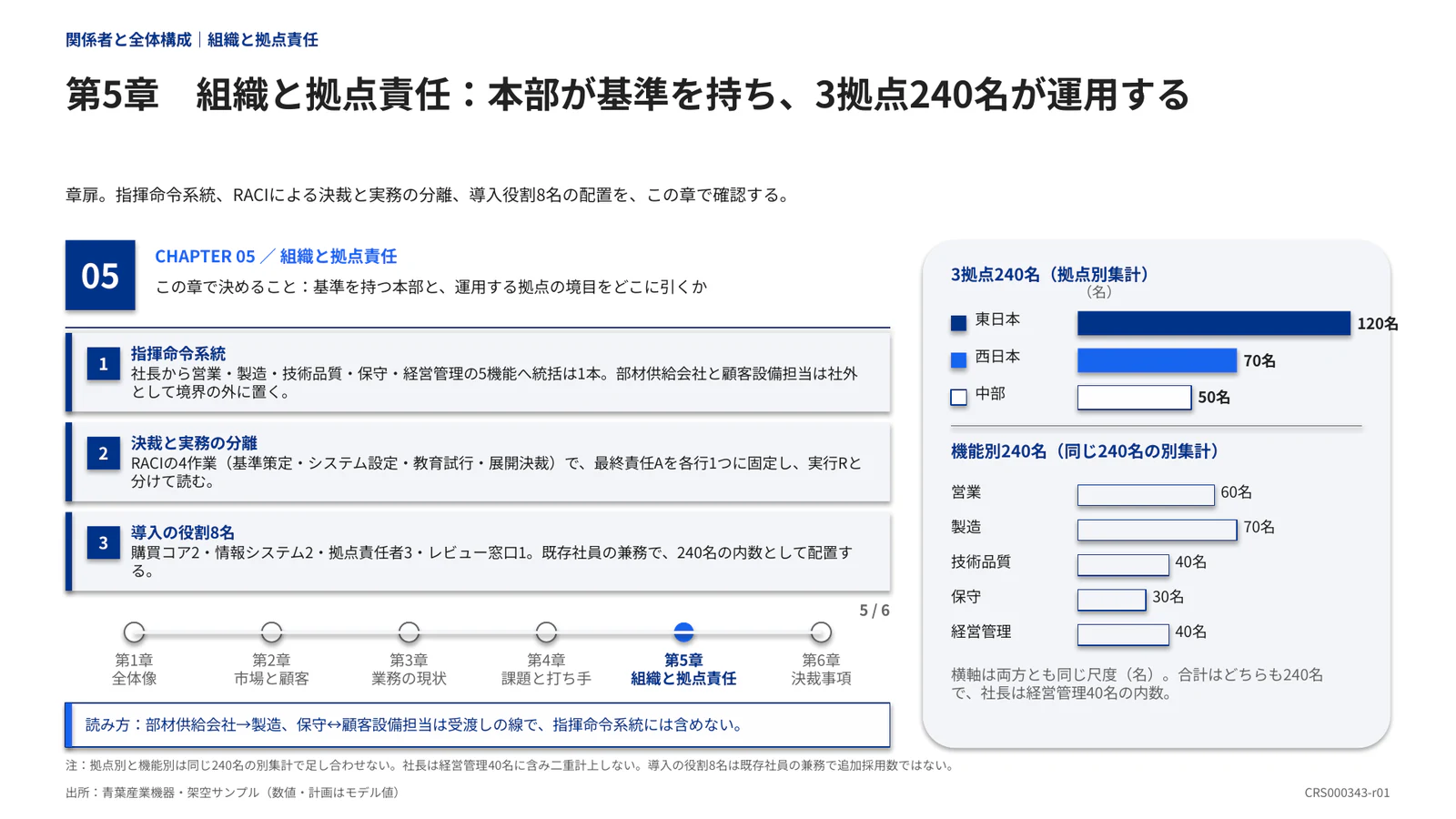The height and width of the screenshot is (819, 1456).
Task: Click the CHAPTER 05 ／ 組織と拠点責任 heading
Action: pyautogui.click(x=276, y=257)
